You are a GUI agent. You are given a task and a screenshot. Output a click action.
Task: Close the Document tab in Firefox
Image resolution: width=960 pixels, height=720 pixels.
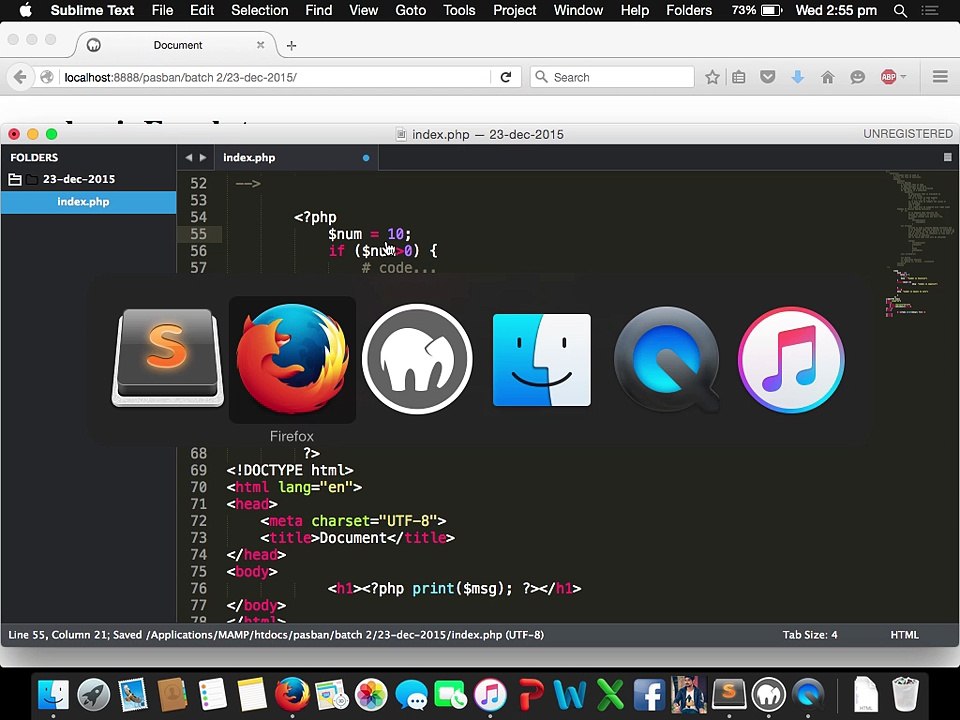coord(260,45)
